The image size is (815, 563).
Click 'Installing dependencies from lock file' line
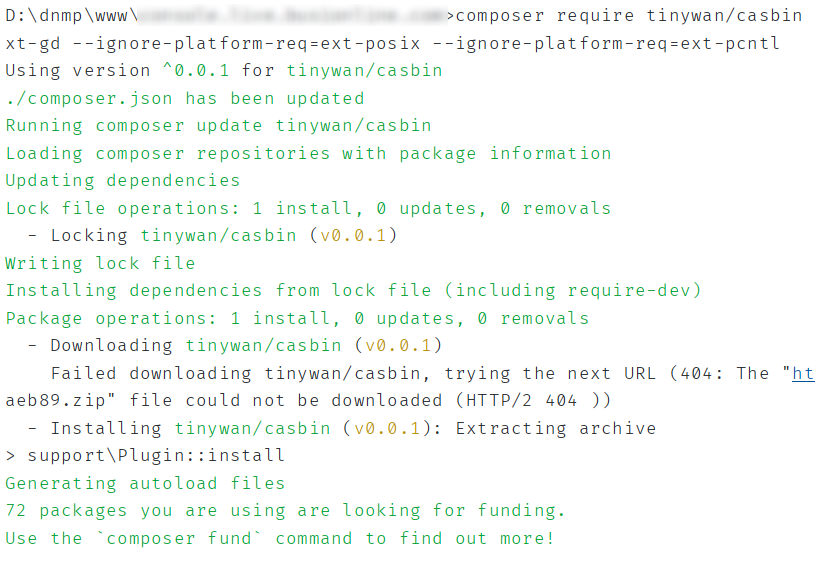[353, 291]
